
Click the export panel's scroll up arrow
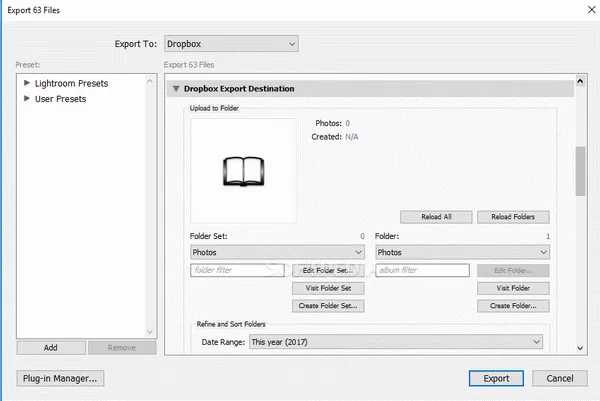pyautogui.click(x=580, y=81)
